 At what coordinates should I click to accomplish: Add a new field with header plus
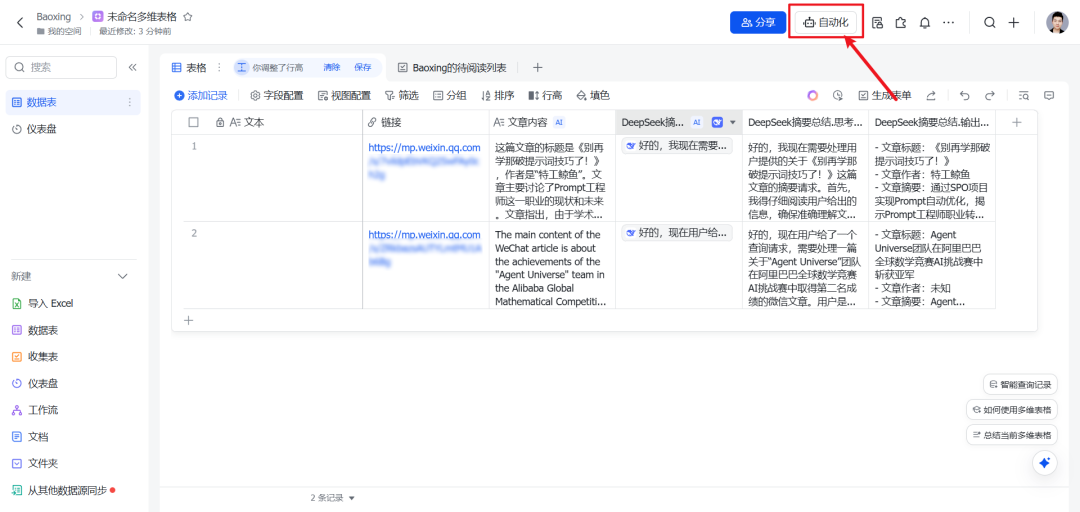1016,122
